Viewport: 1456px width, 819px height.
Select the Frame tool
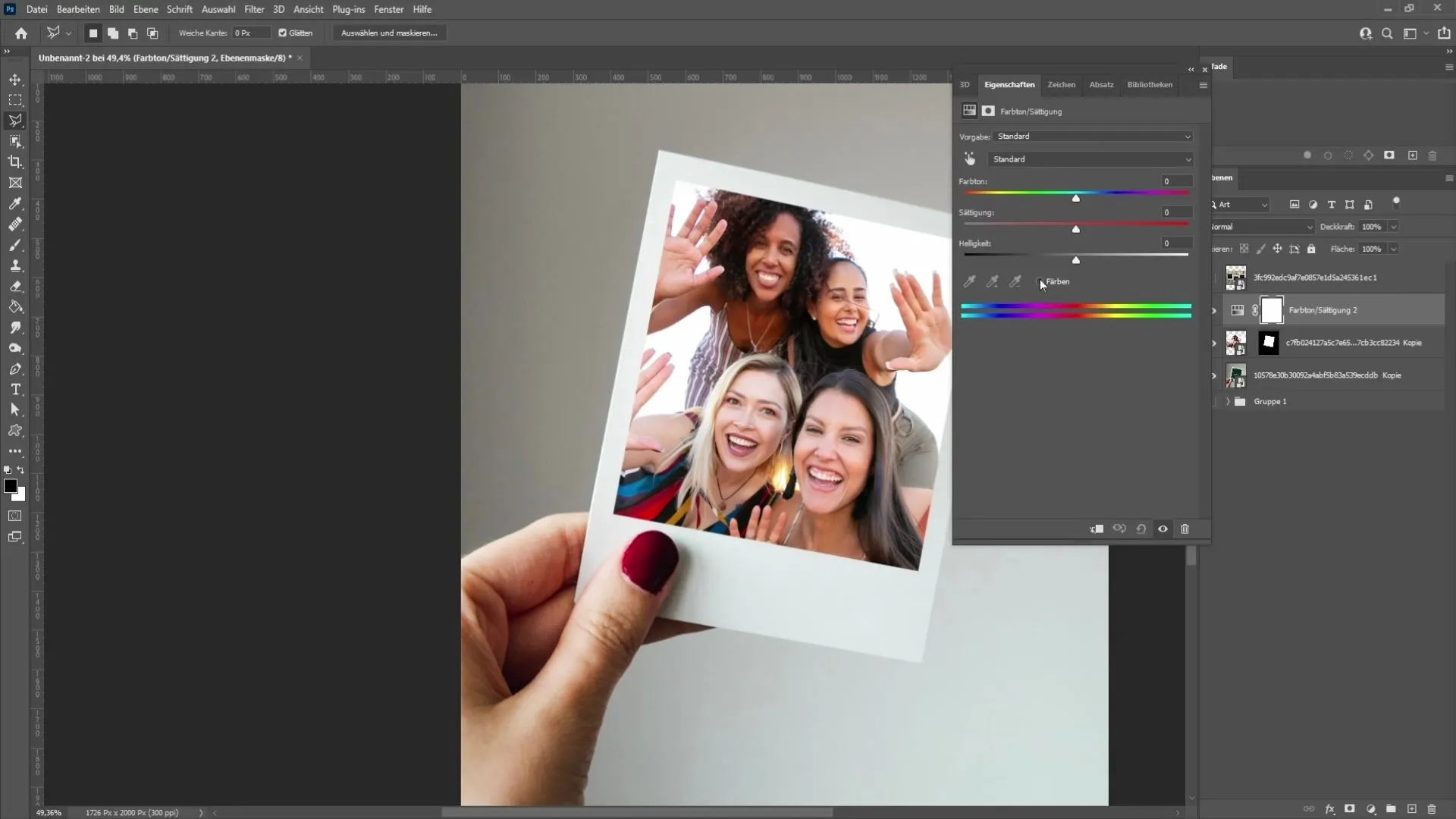coord(15,183)
